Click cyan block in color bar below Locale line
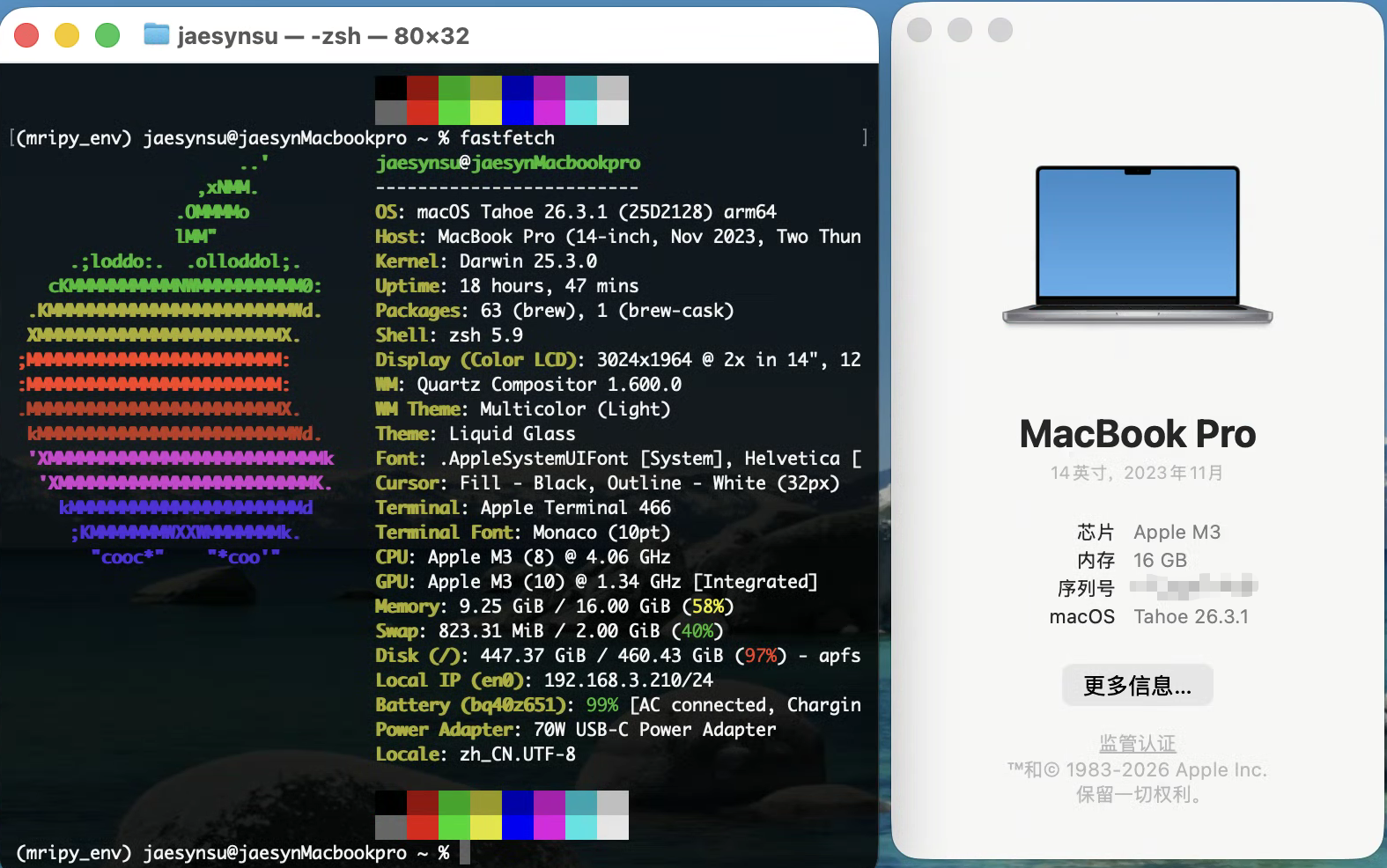This screenshot has width=1387, height=868. click(x=581, y=827)
